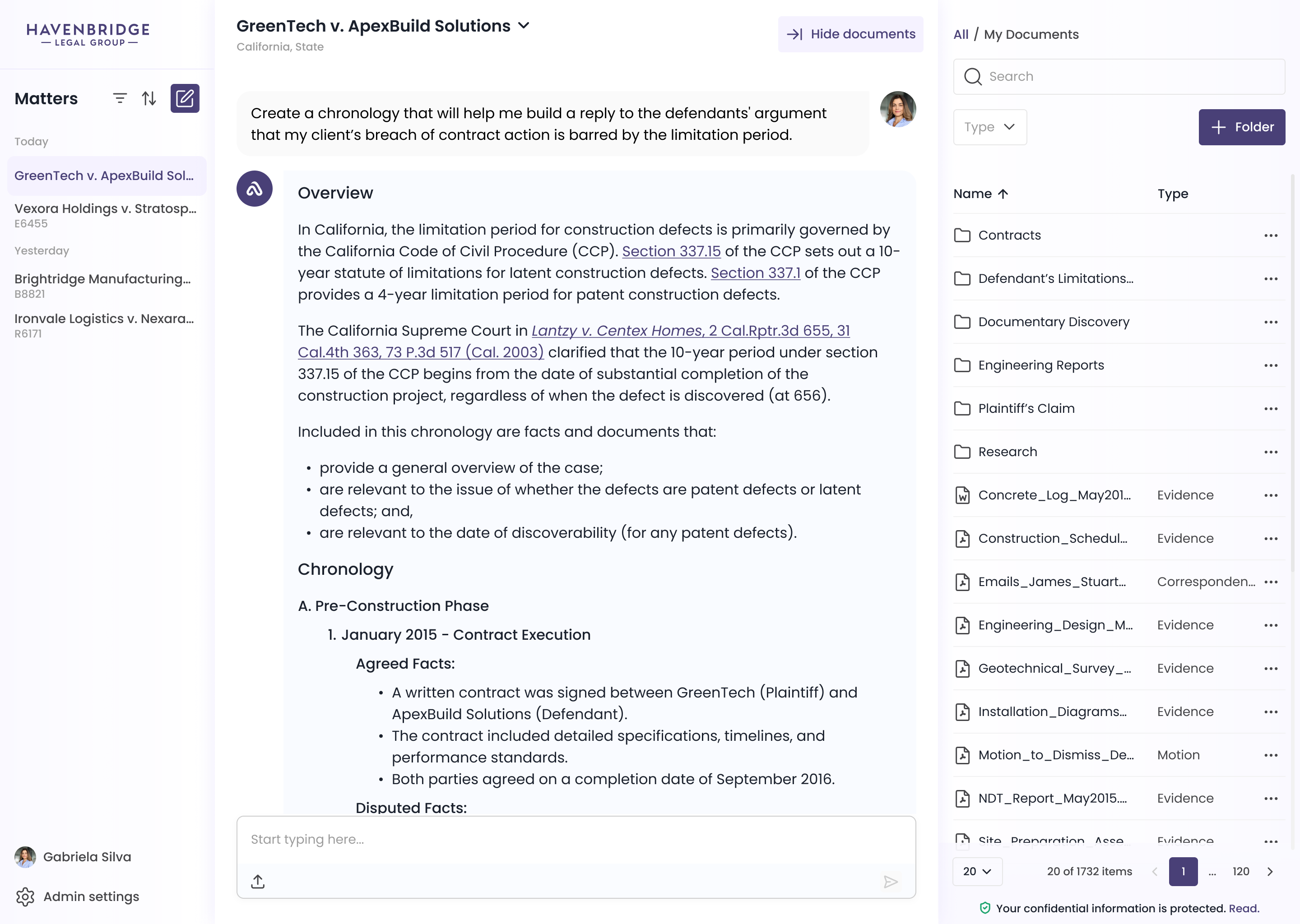Change items per page dropdown from 20
This screenshot has width=1300, height=924.
coord(977,871)
